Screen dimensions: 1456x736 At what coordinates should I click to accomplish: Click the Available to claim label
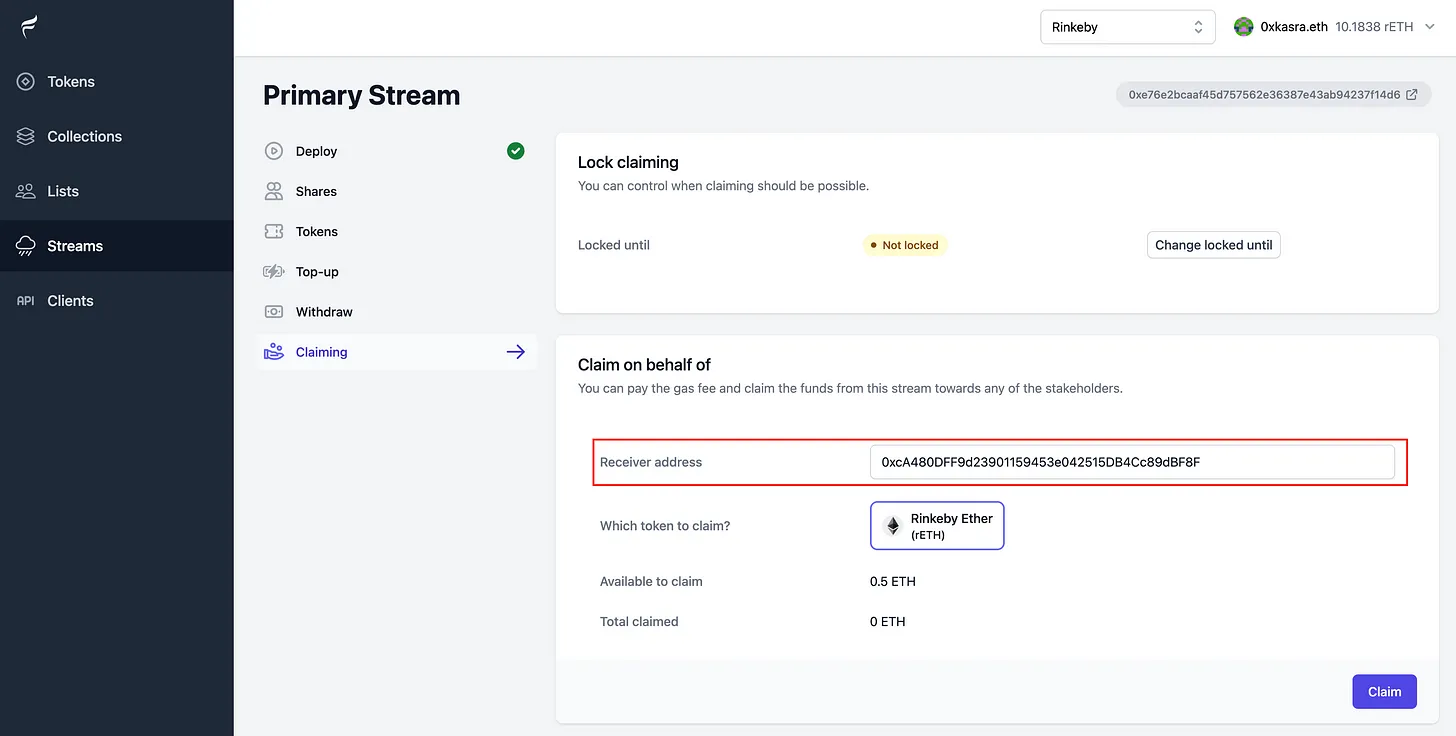coord(651,581)
